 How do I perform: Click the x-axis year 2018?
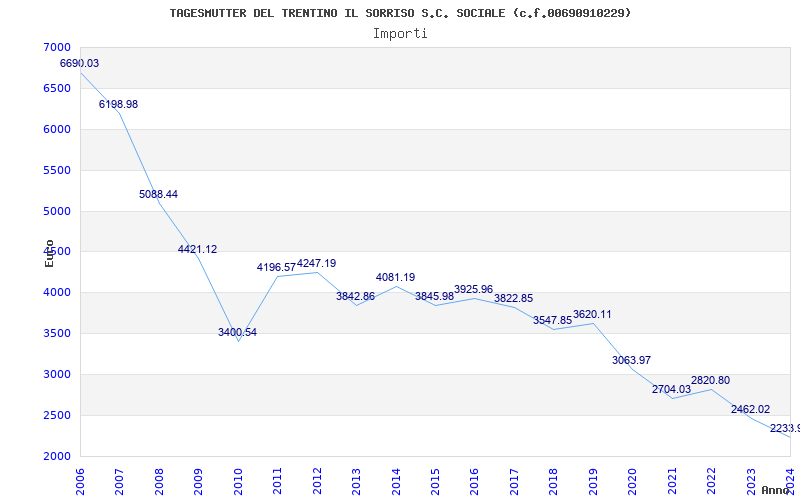coord(554,481)
